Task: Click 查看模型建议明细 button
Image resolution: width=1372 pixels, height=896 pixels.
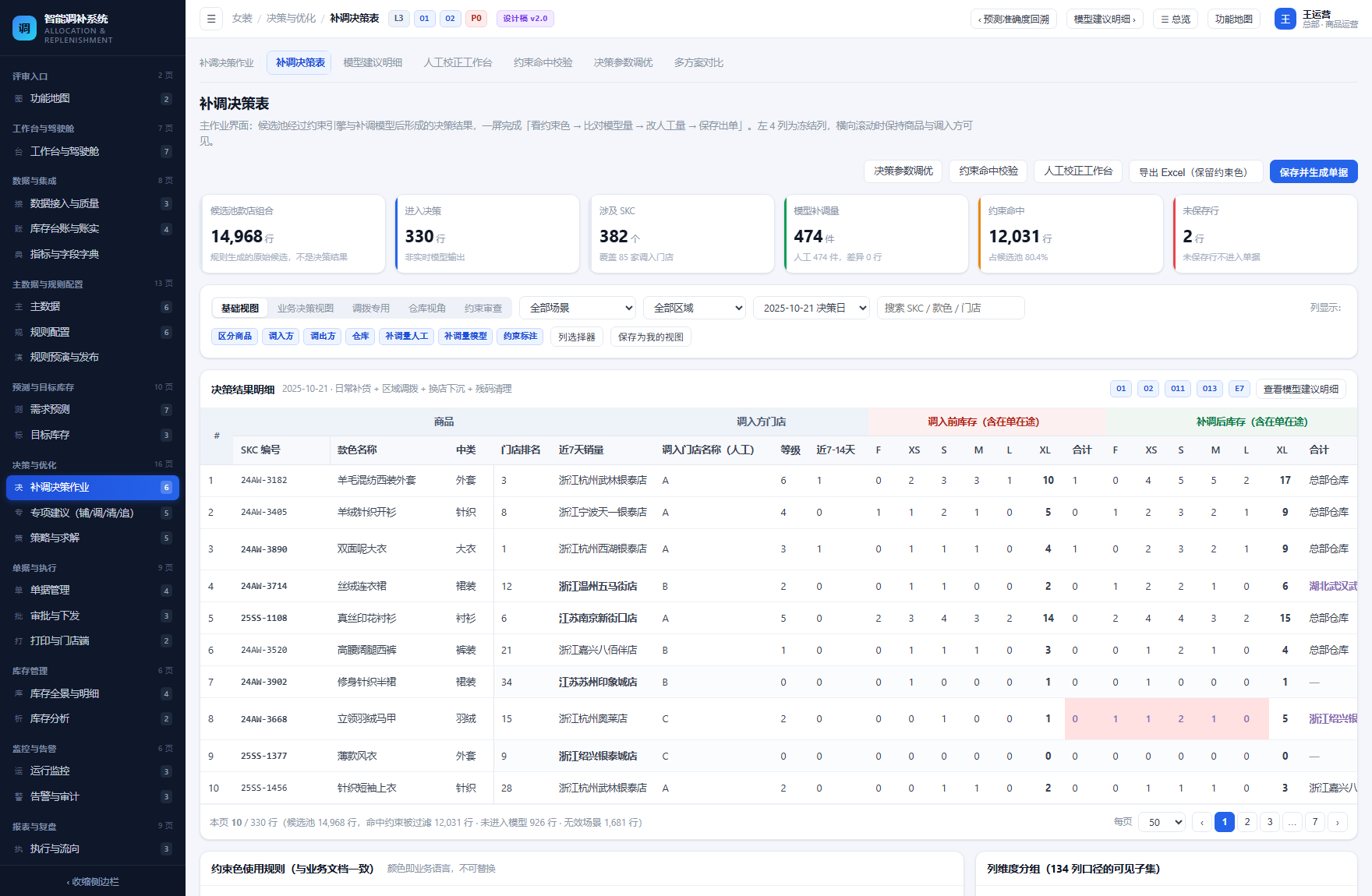Action: (x=1300, y=389)
